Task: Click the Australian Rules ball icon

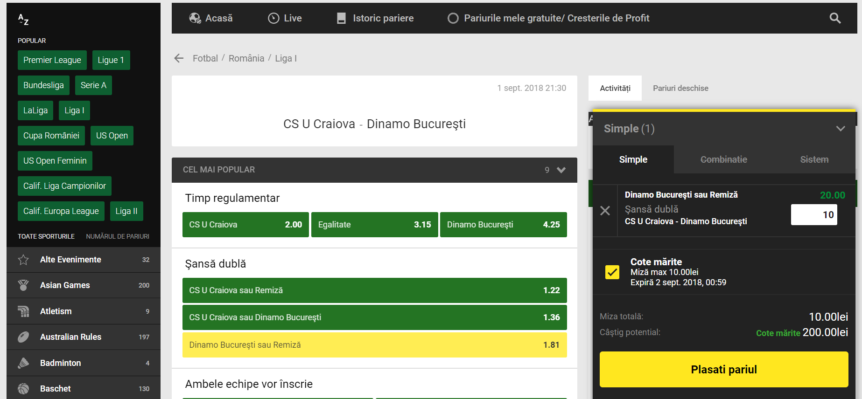Action: [23, 337]
